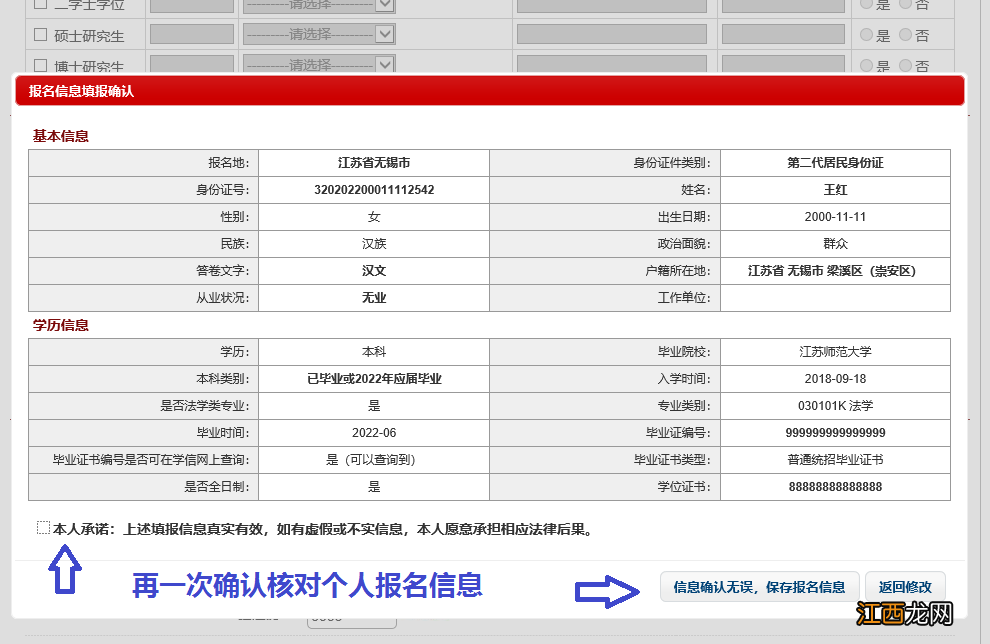990x644 pixels.
Task: Click the input field on 博士研究生 row
Action: coord(190,64)
